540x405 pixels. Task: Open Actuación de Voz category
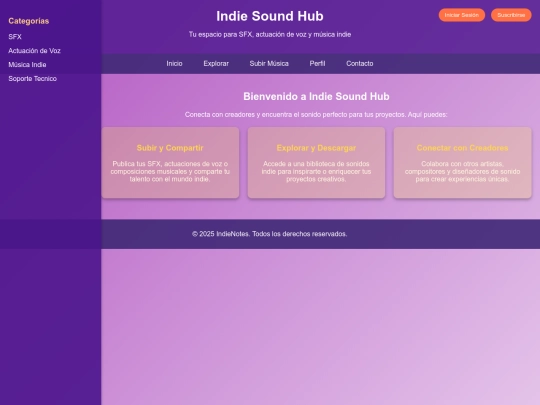pos(34,51)
